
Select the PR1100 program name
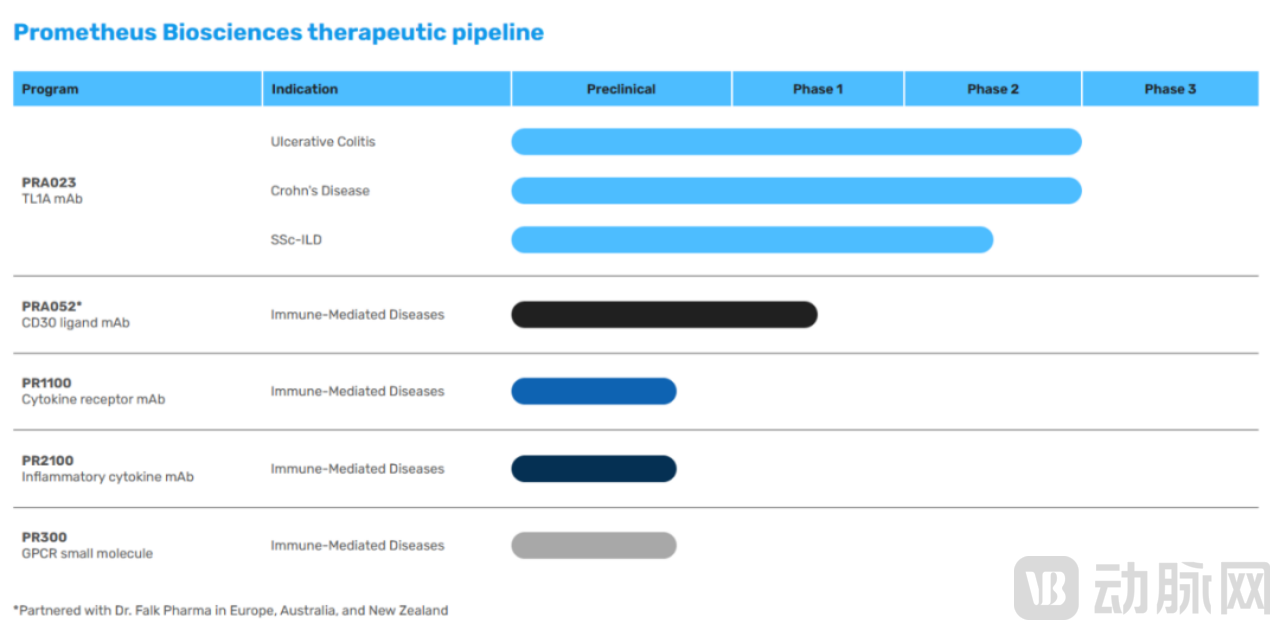pyautogui.click(x=47, y=383)
